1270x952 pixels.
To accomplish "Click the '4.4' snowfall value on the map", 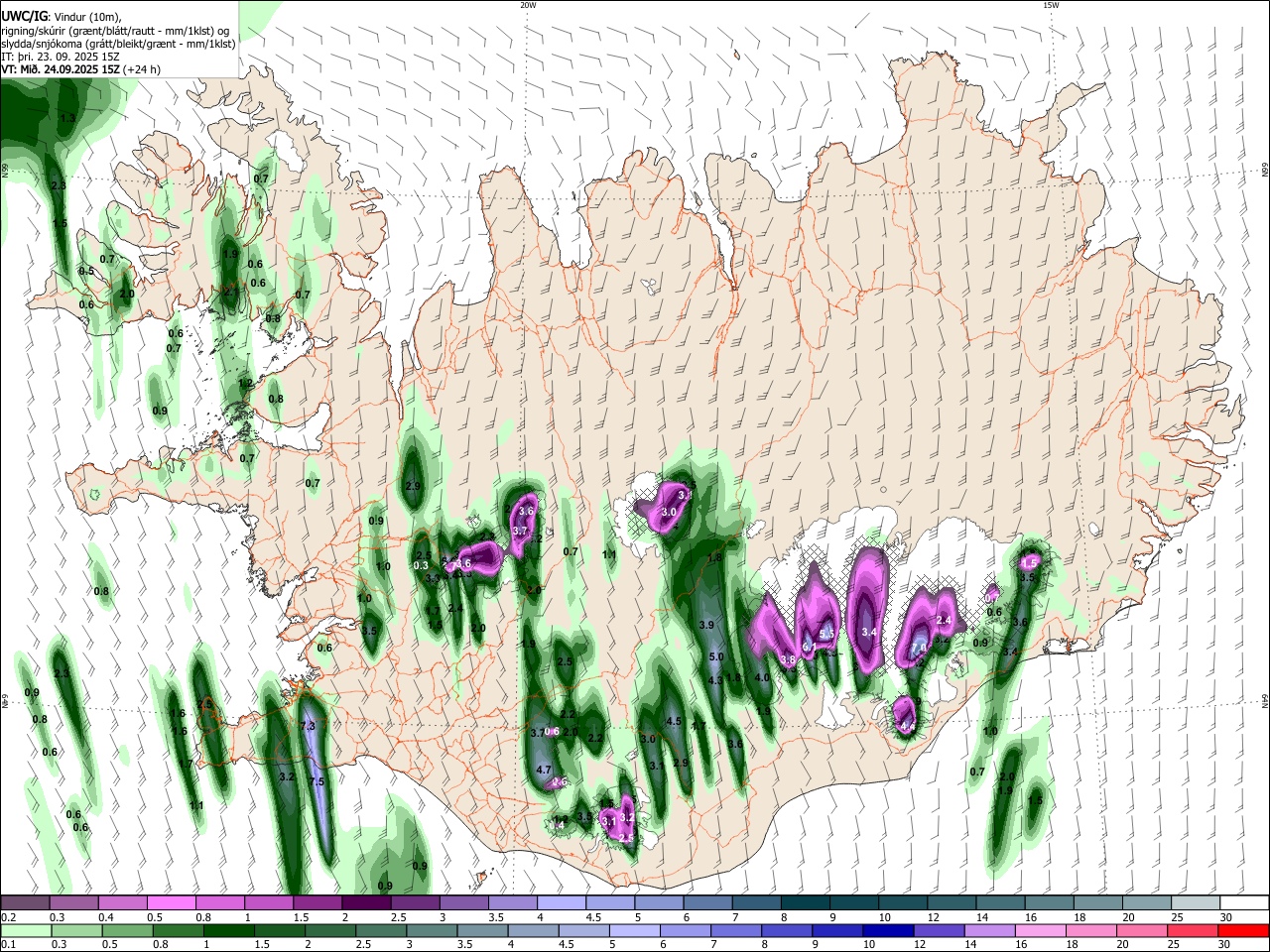I will click(x=908, y=727).
